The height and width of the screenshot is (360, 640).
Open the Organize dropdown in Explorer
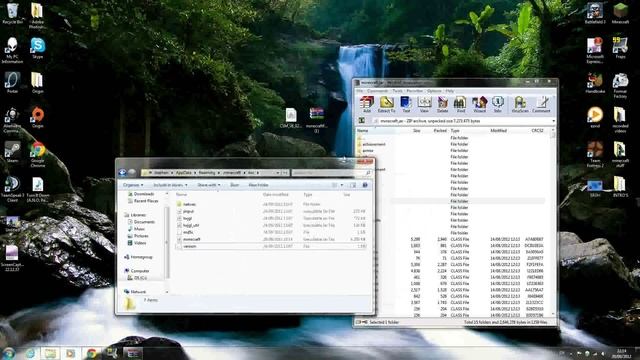(x=133, y=185)
